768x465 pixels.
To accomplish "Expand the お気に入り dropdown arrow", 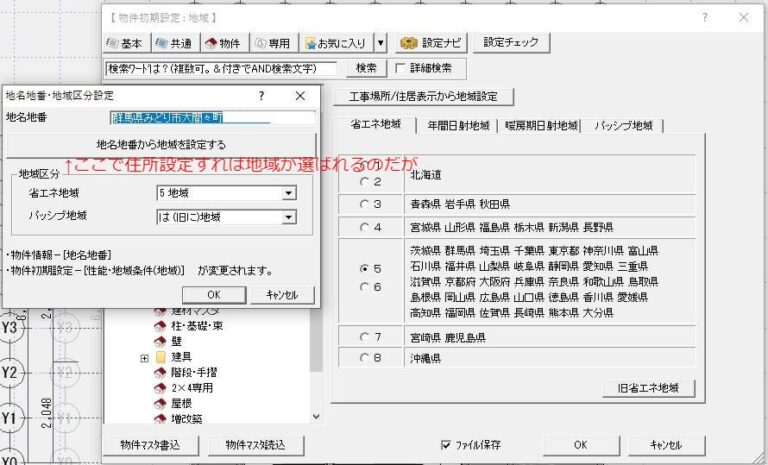I will click(381, 43).
